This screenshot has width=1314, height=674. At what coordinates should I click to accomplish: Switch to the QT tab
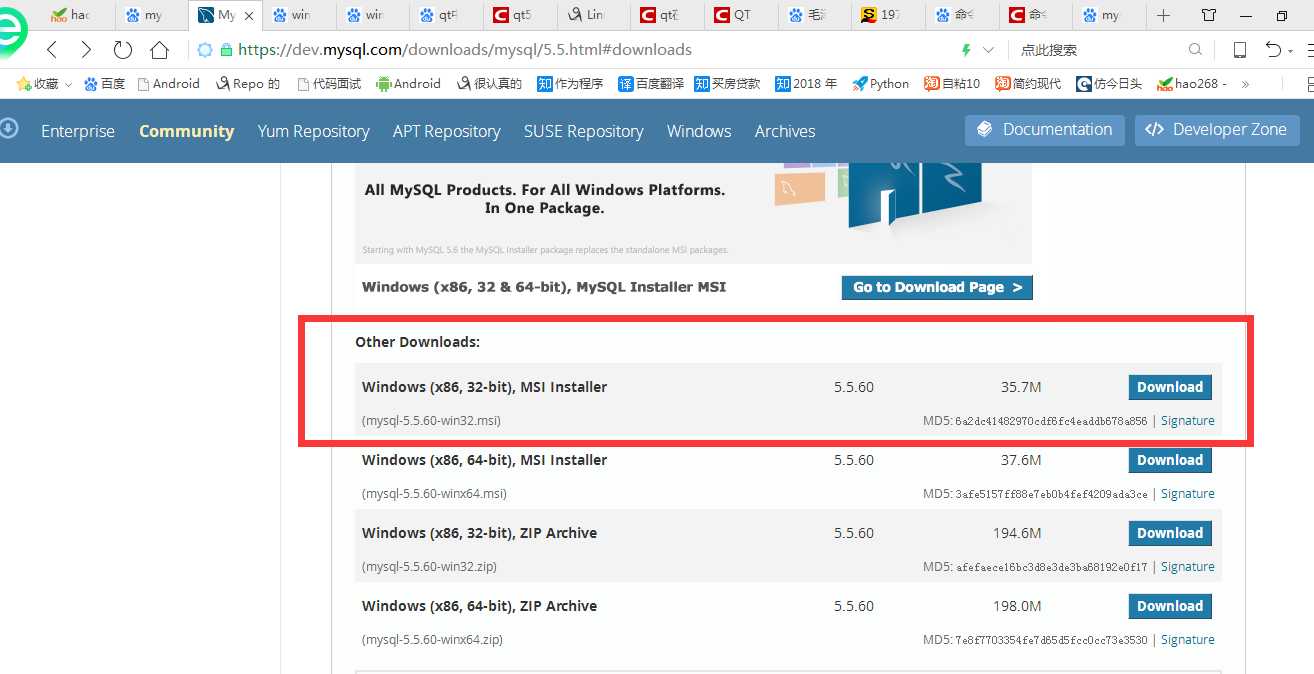tap(743, 16)
